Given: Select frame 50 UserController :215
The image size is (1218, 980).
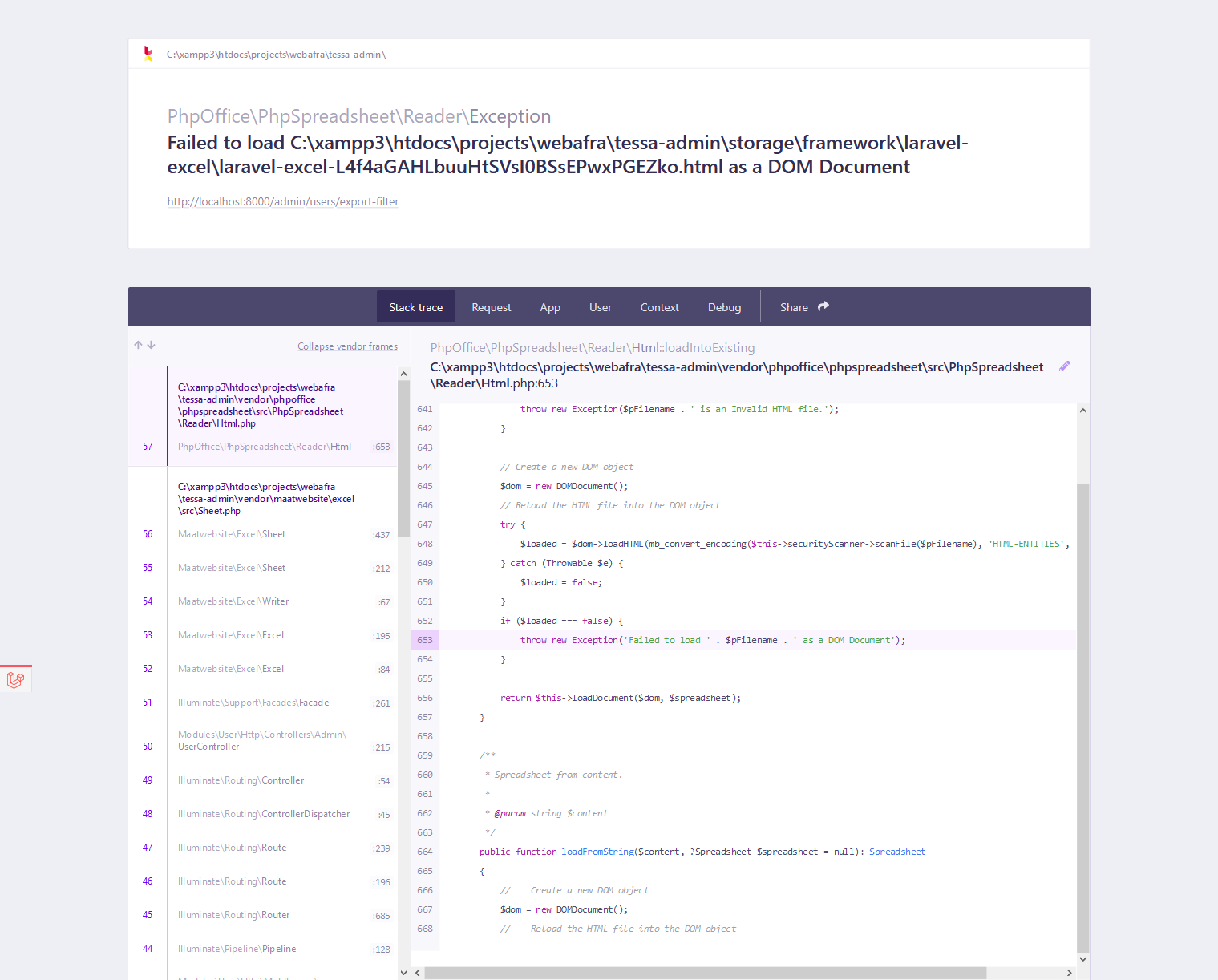Looking at the screenshot, I should [263, 741].
